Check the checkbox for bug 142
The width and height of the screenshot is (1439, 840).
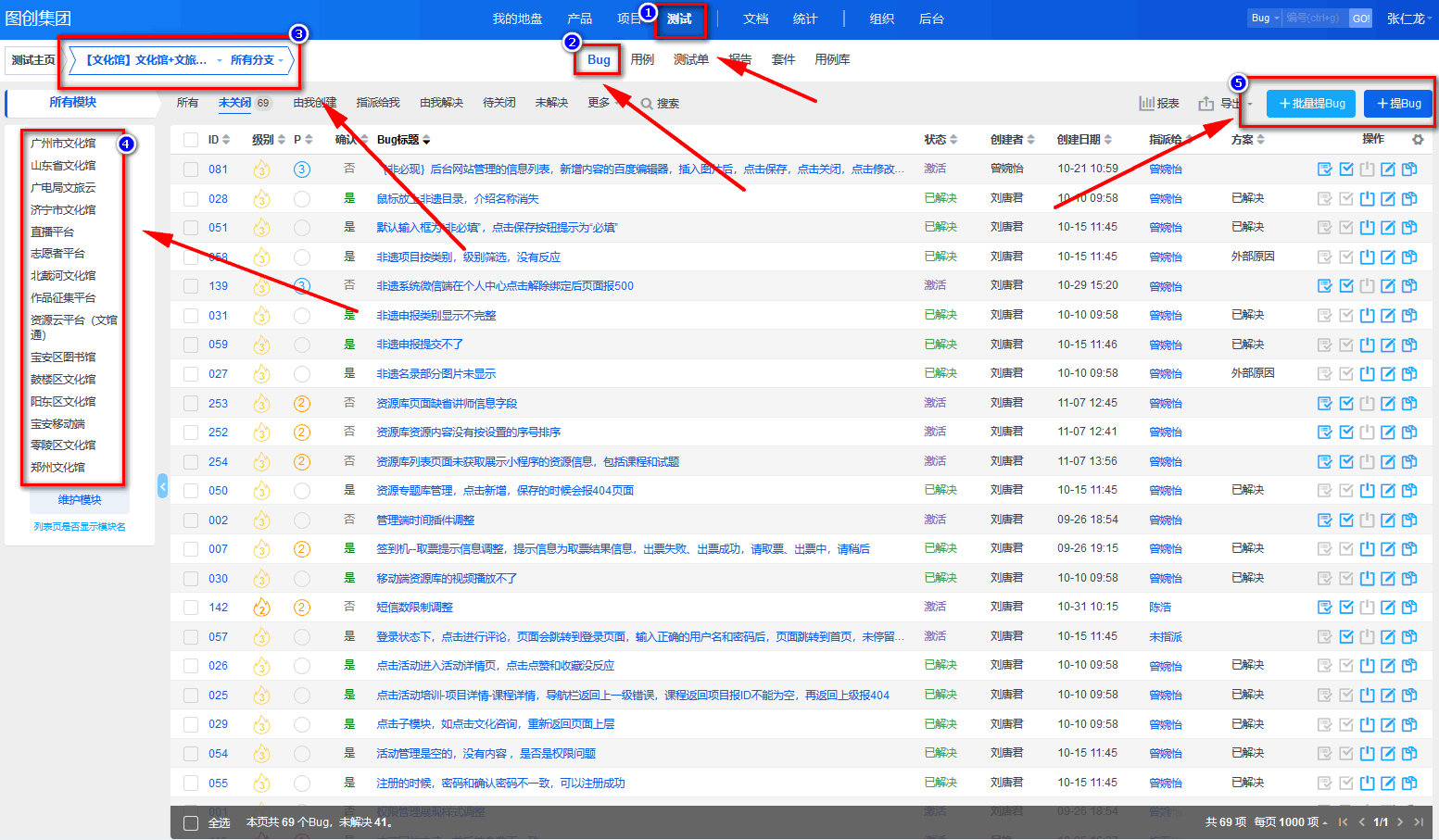pyautogui.click(x=191, y=608)
